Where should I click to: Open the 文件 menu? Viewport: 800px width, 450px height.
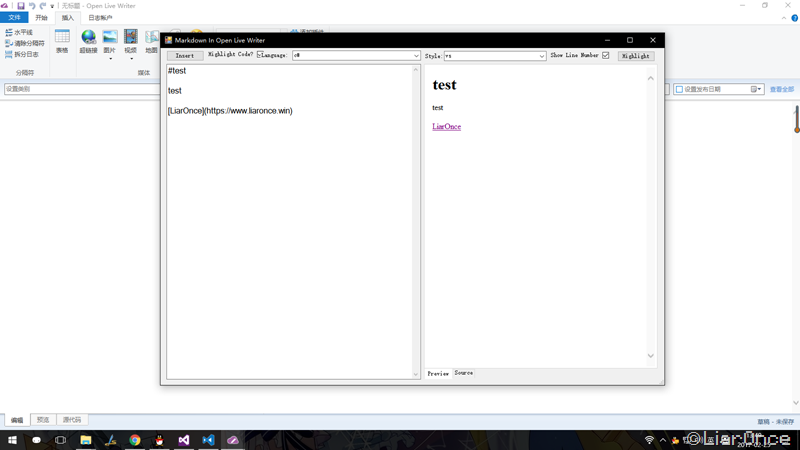(x=14, y=17)
